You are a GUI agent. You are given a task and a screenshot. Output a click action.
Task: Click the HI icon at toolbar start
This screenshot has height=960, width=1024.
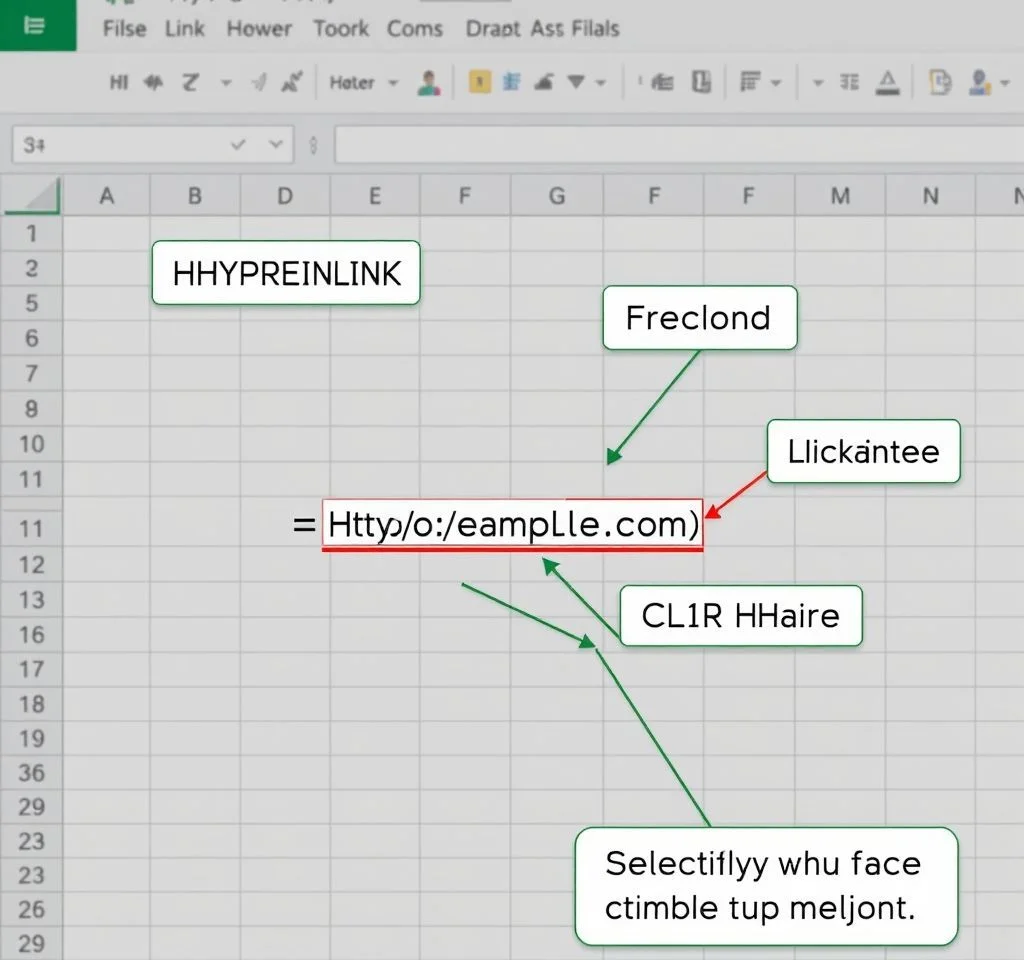[118, 83]
